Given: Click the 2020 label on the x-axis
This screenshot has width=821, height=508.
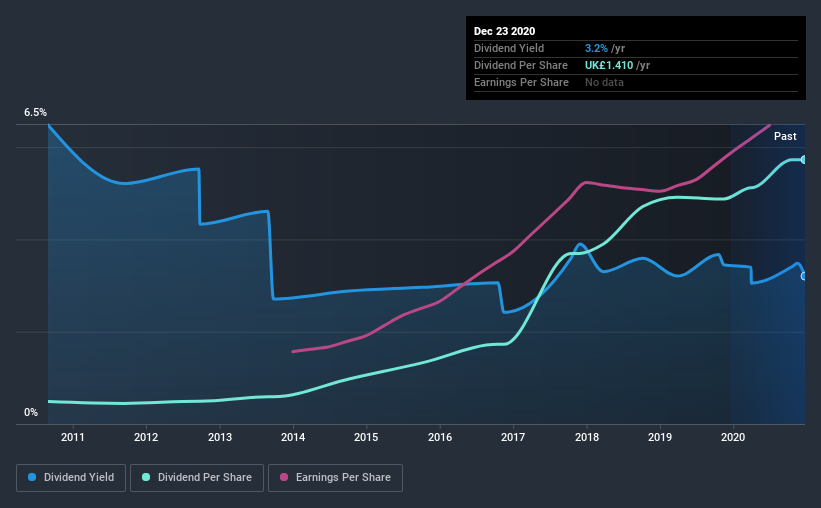Looking at the screenshot, I should 733,437.
